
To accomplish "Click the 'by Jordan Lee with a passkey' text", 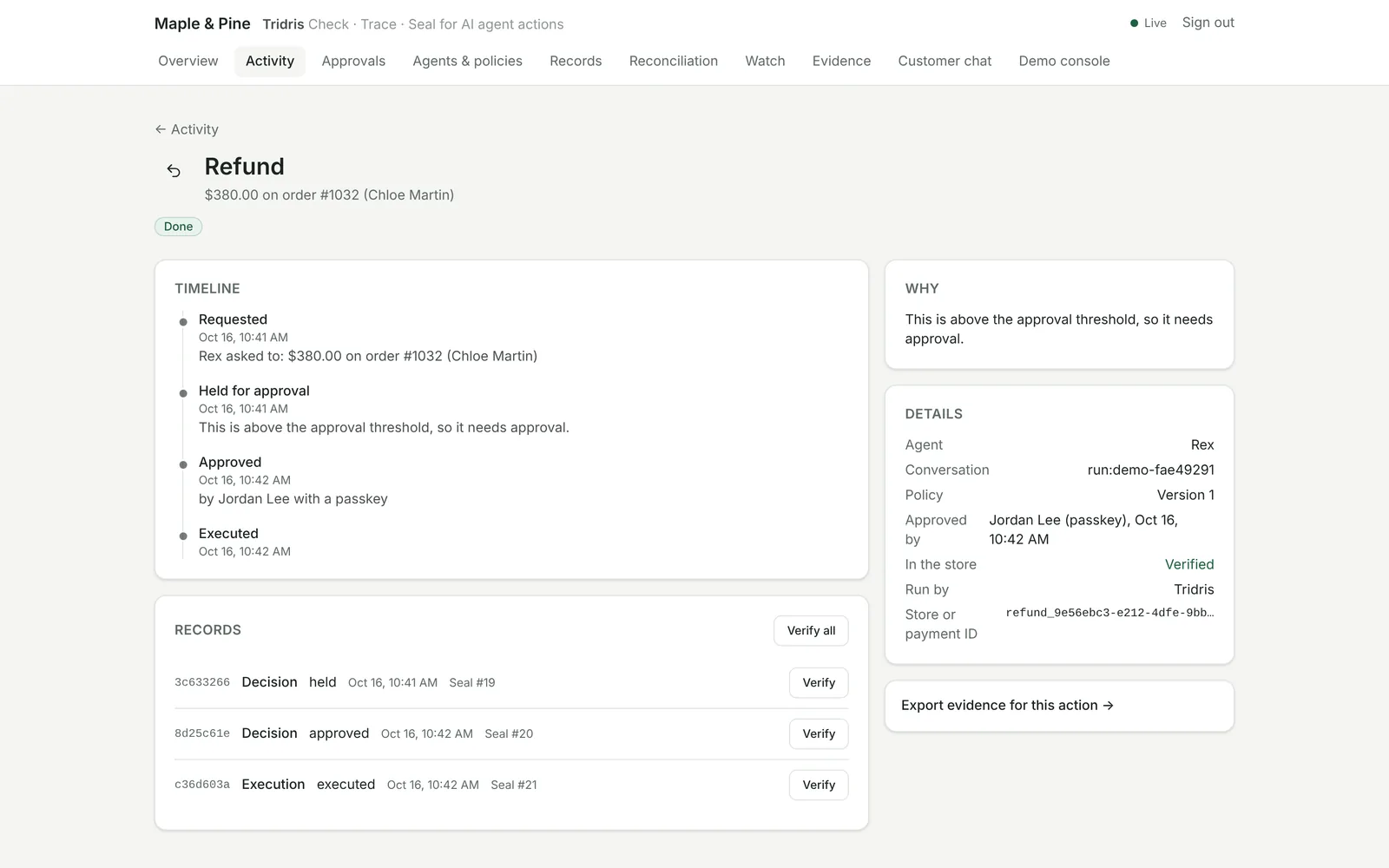I will coord(293,499).
